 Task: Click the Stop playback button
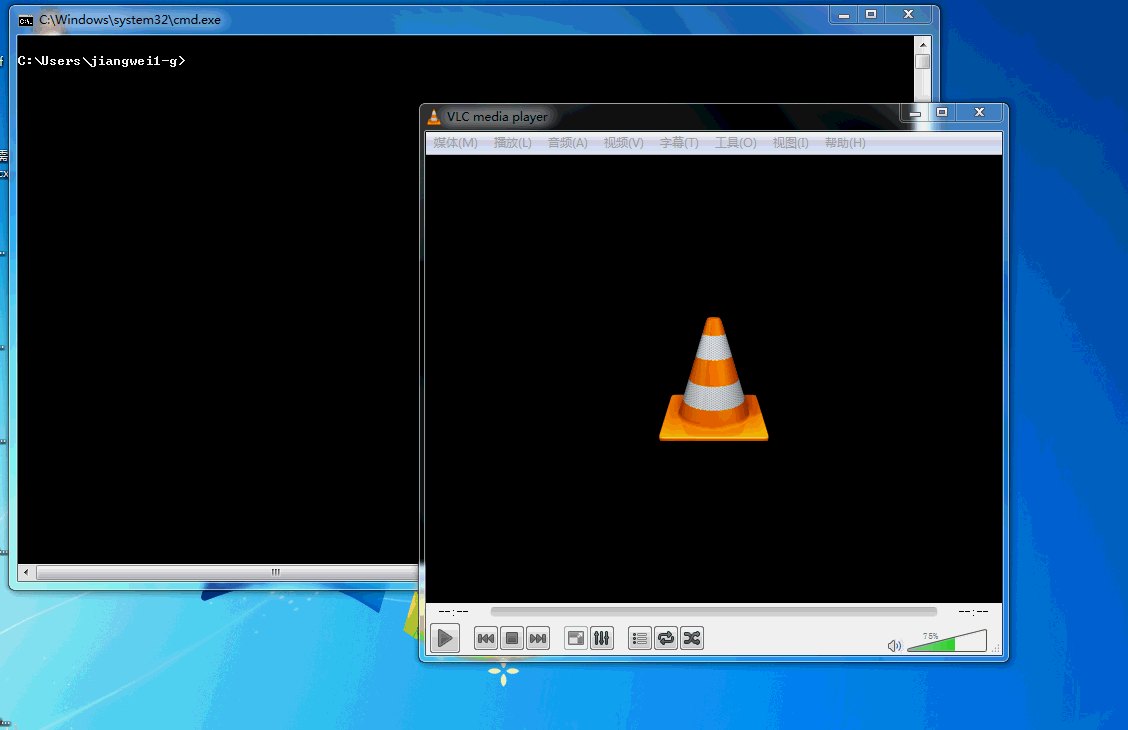coord(512,638)
